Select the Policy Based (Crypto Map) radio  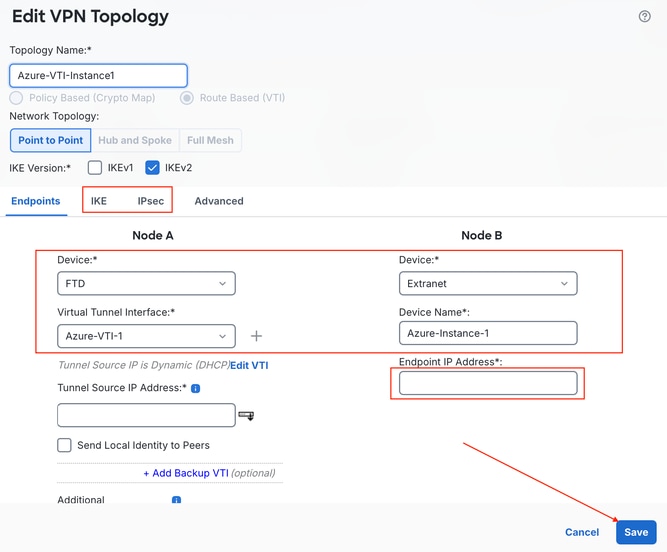[x=16, y=98]
